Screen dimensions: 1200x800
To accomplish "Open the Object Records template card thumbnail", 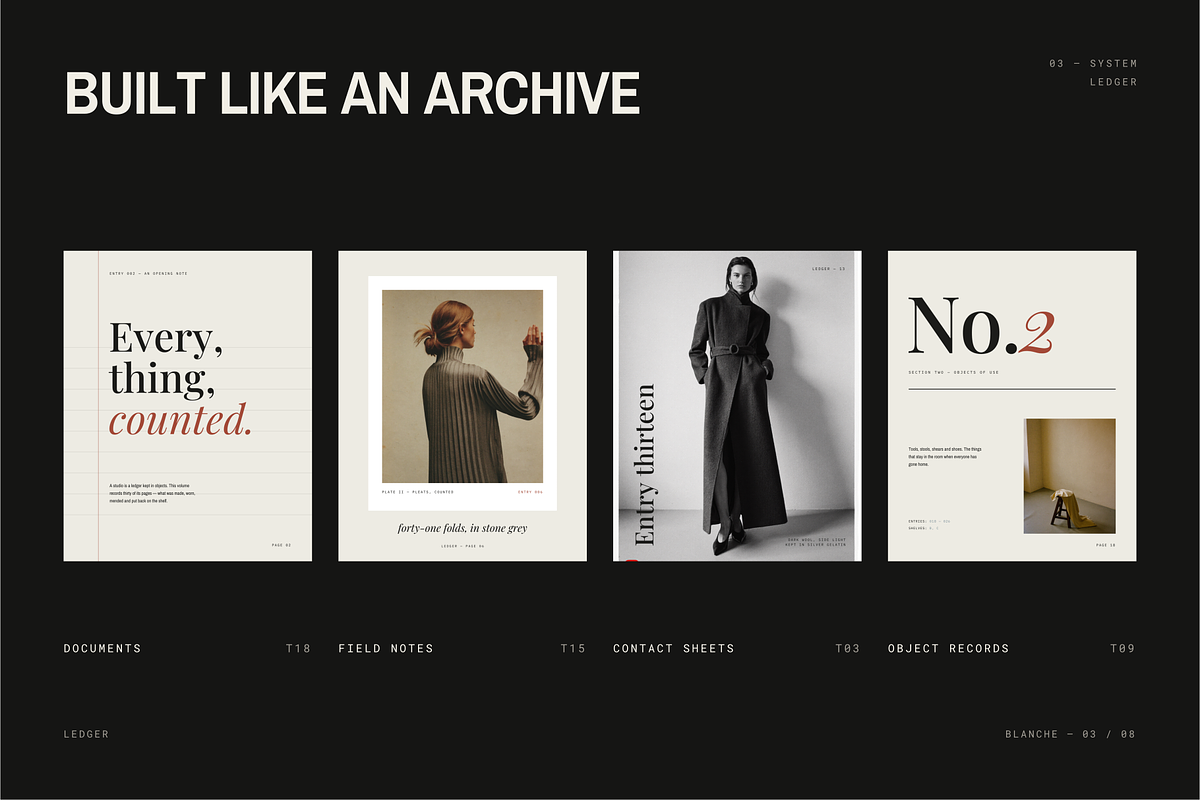I will 1012,406.
